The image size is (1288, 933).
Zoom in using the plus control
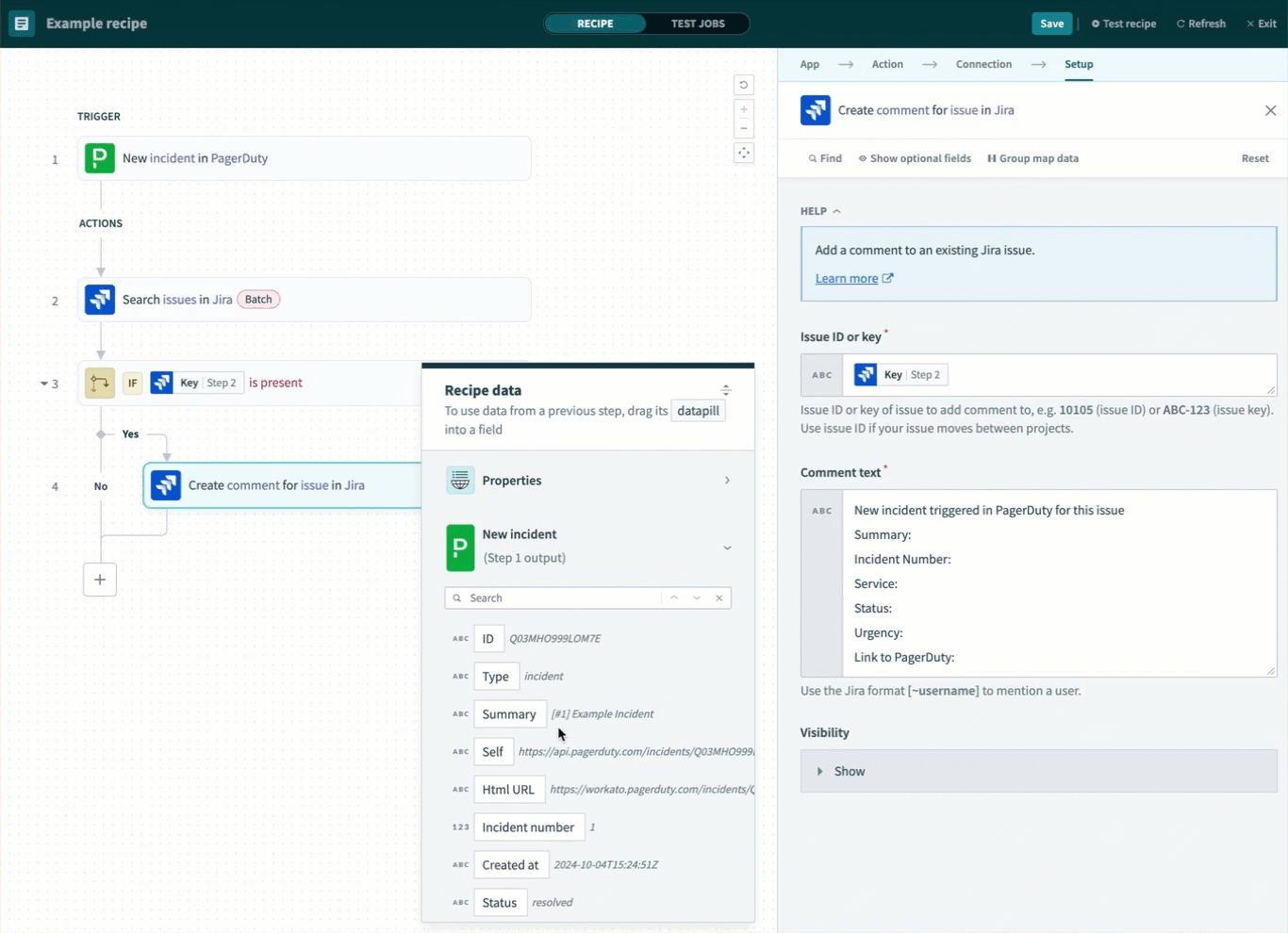click(x=744, y=108)
